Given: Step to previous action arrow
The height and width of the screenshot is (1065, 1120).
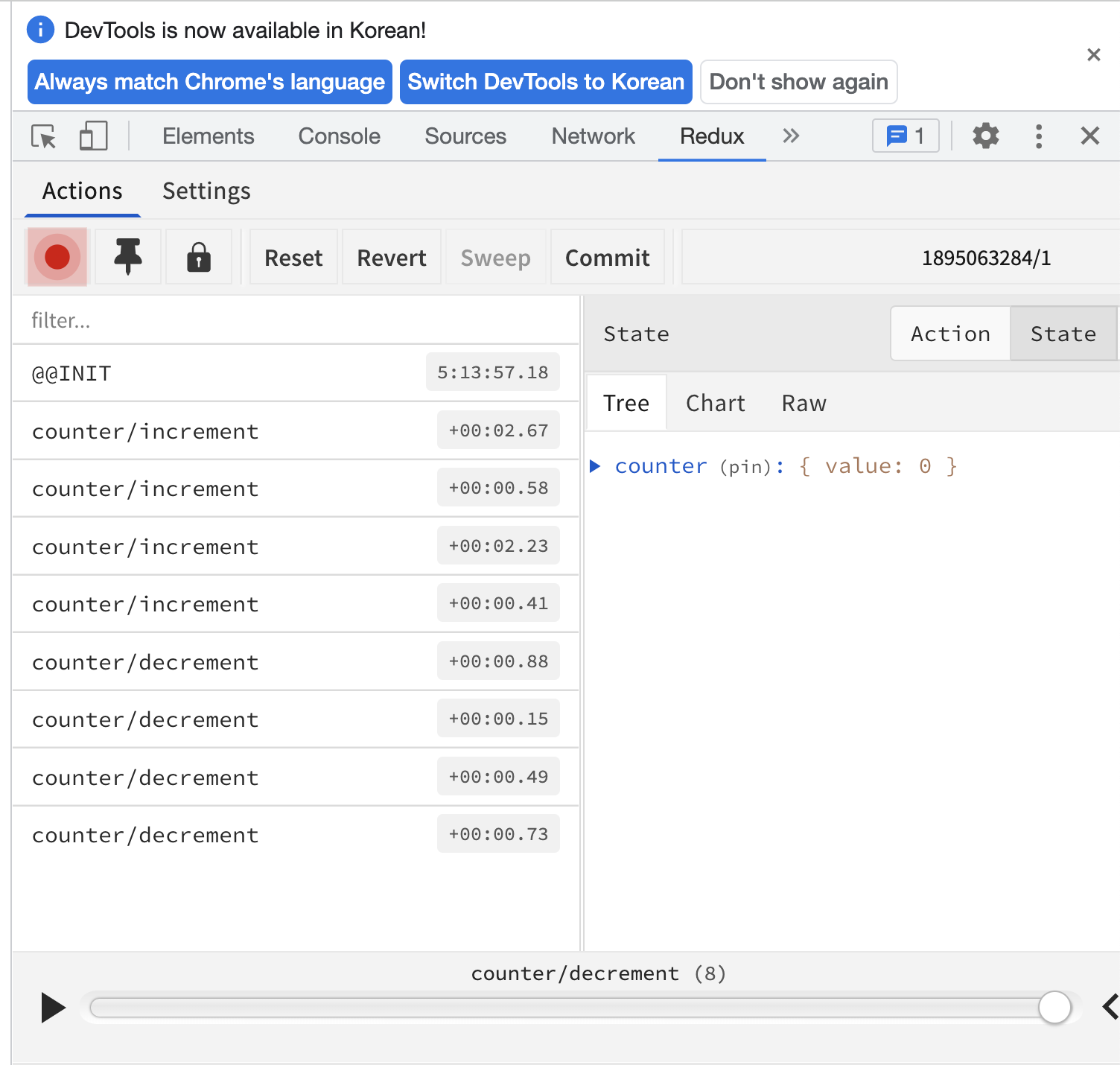Looking at the screenshot, I should coord(1111,1007).
